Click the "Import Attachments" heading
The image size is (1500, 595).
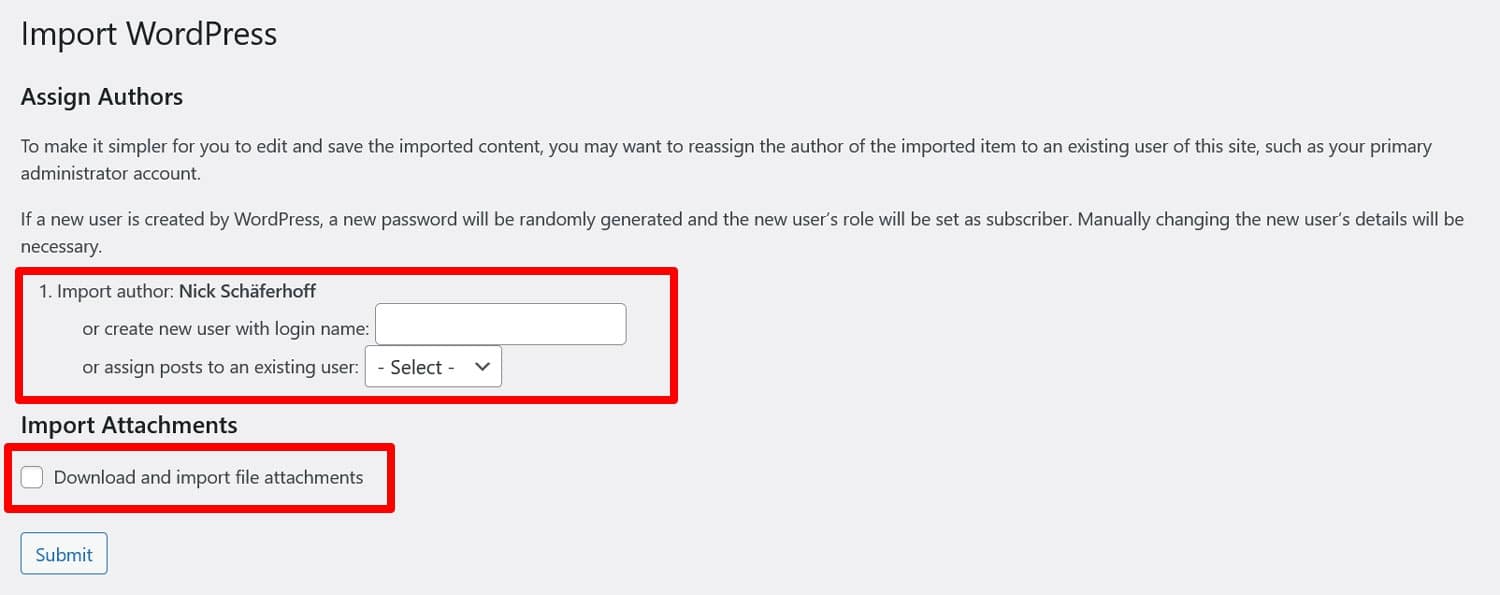pyautogui.click(x=129, y=425)
